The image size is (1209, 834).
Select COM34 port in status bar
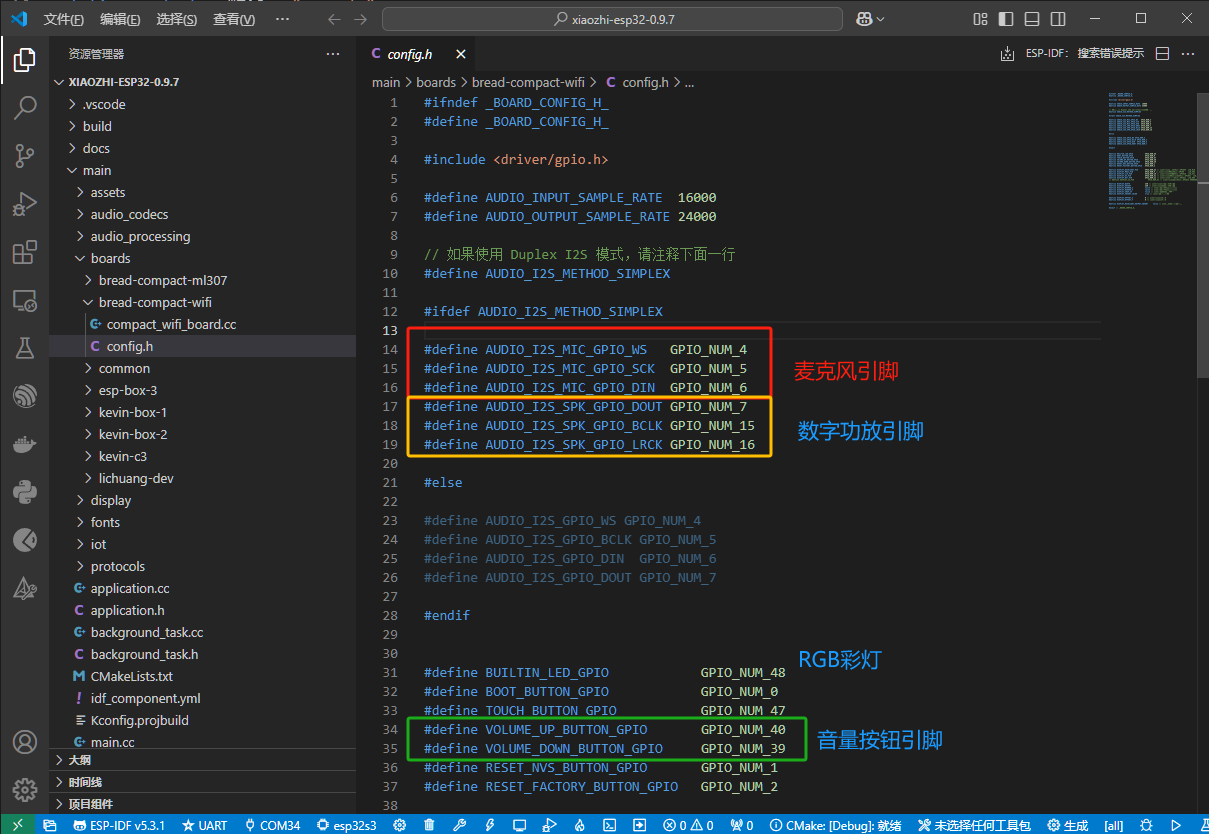click(x=272, y=825)
